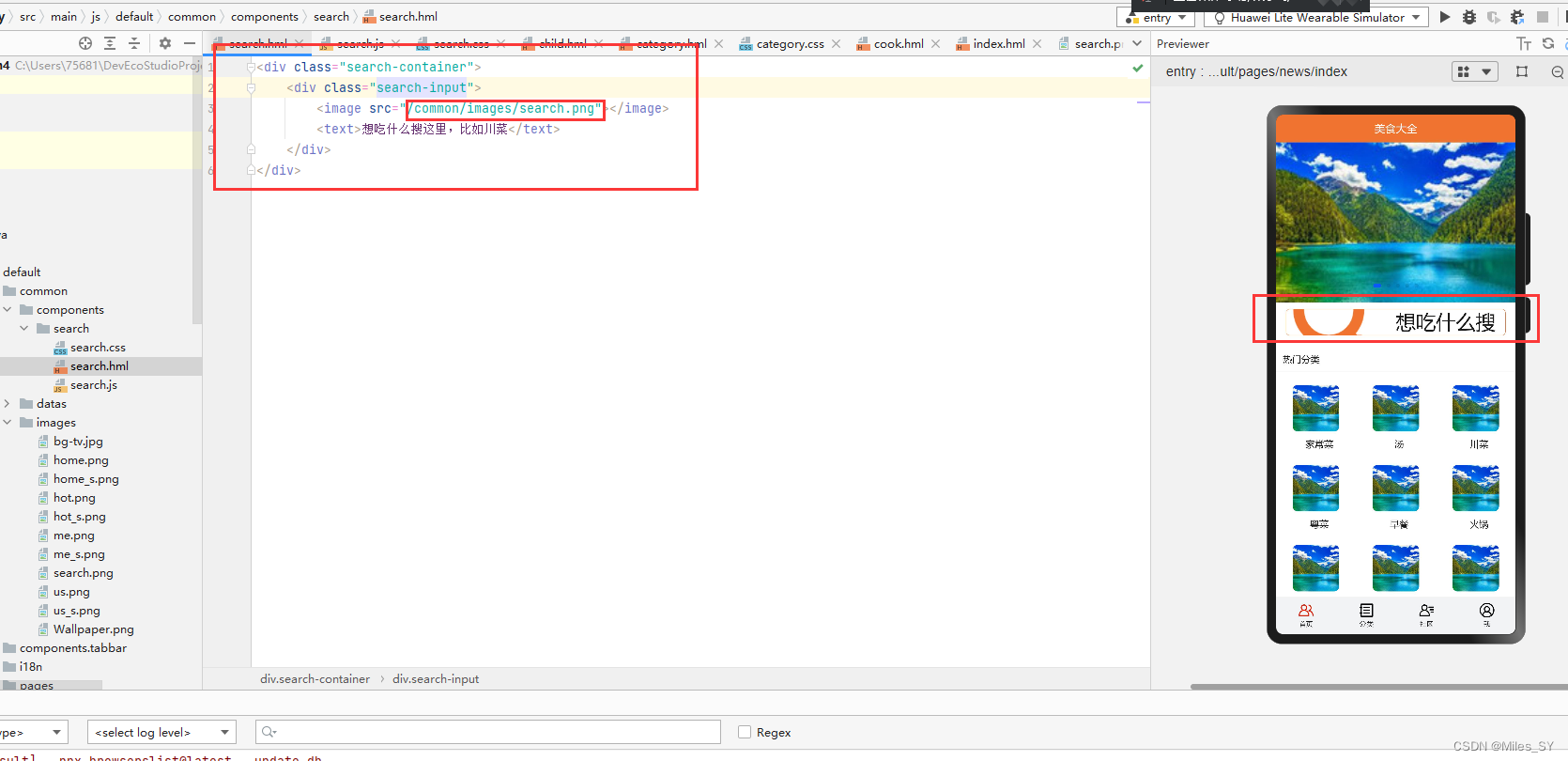Viewport: 1568px width, 761px height.
Task: Select components.tabbar folder in tree
Action: [72, 648]
